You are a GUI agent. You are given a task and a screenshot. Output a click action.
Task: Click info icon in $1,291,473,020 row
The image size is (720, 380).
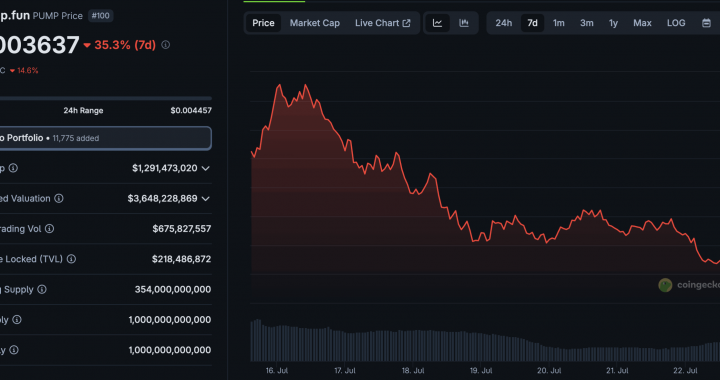coord(13,168)
